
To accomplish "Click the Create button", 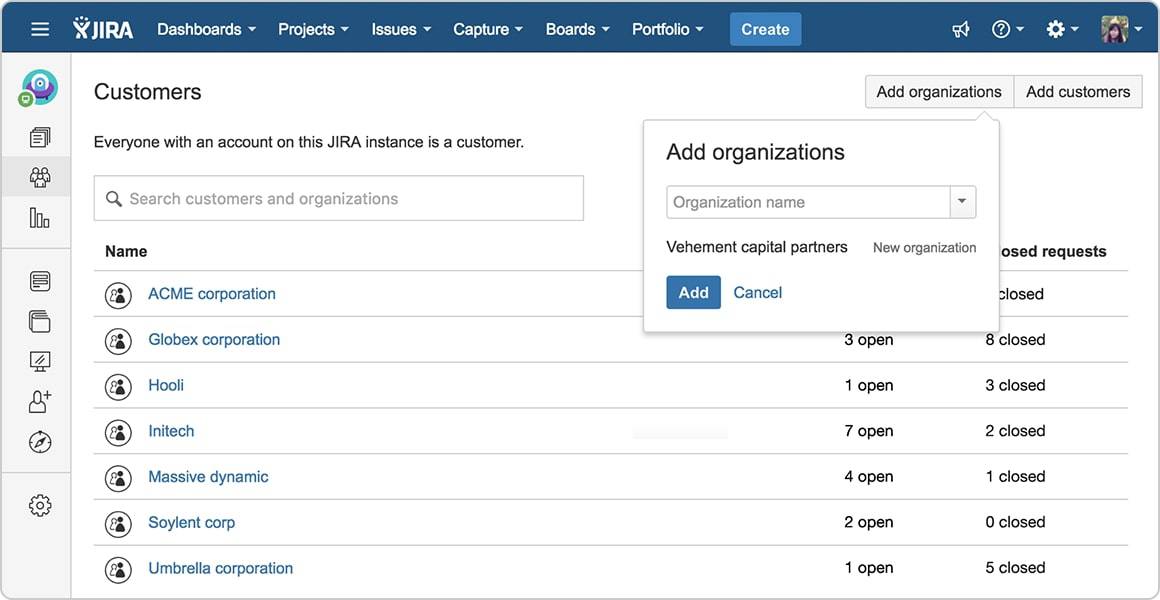I will point(765,30).
